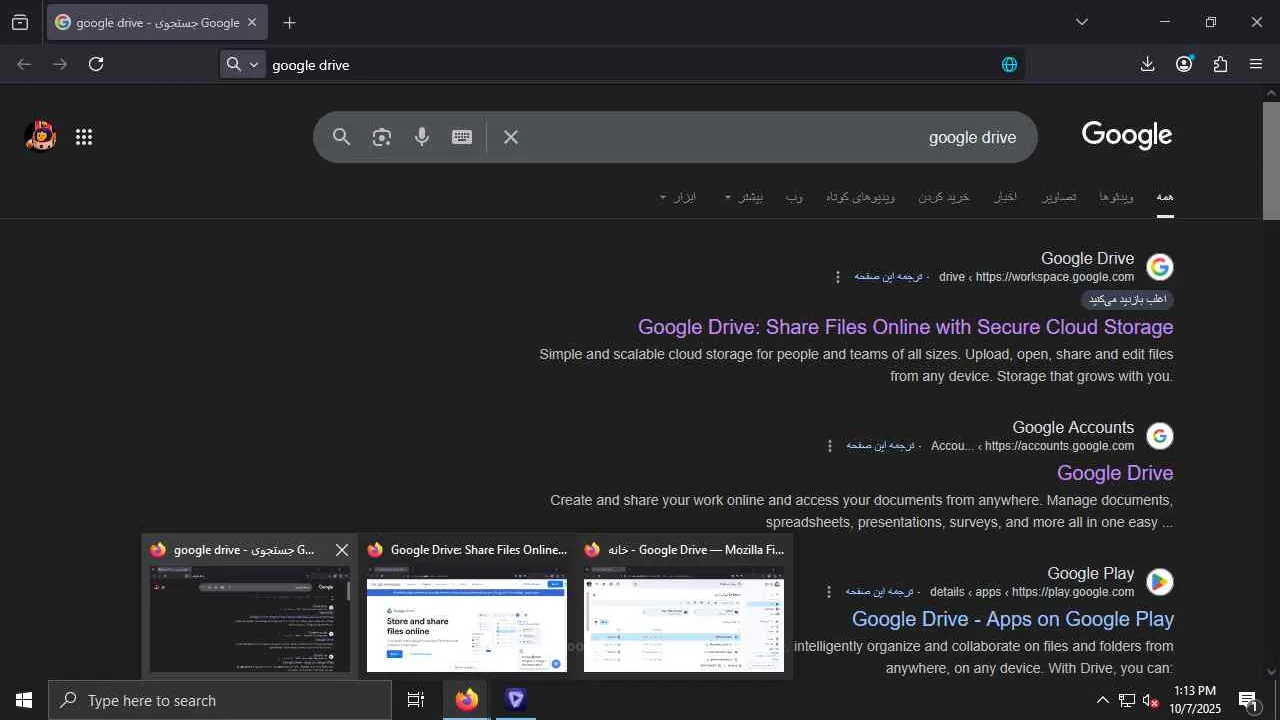Switch to the ویدیوهای کوتاه (Short videos) tab
Image resolution: width=1280 pixels, height=720 pixels.
[860, 197]
